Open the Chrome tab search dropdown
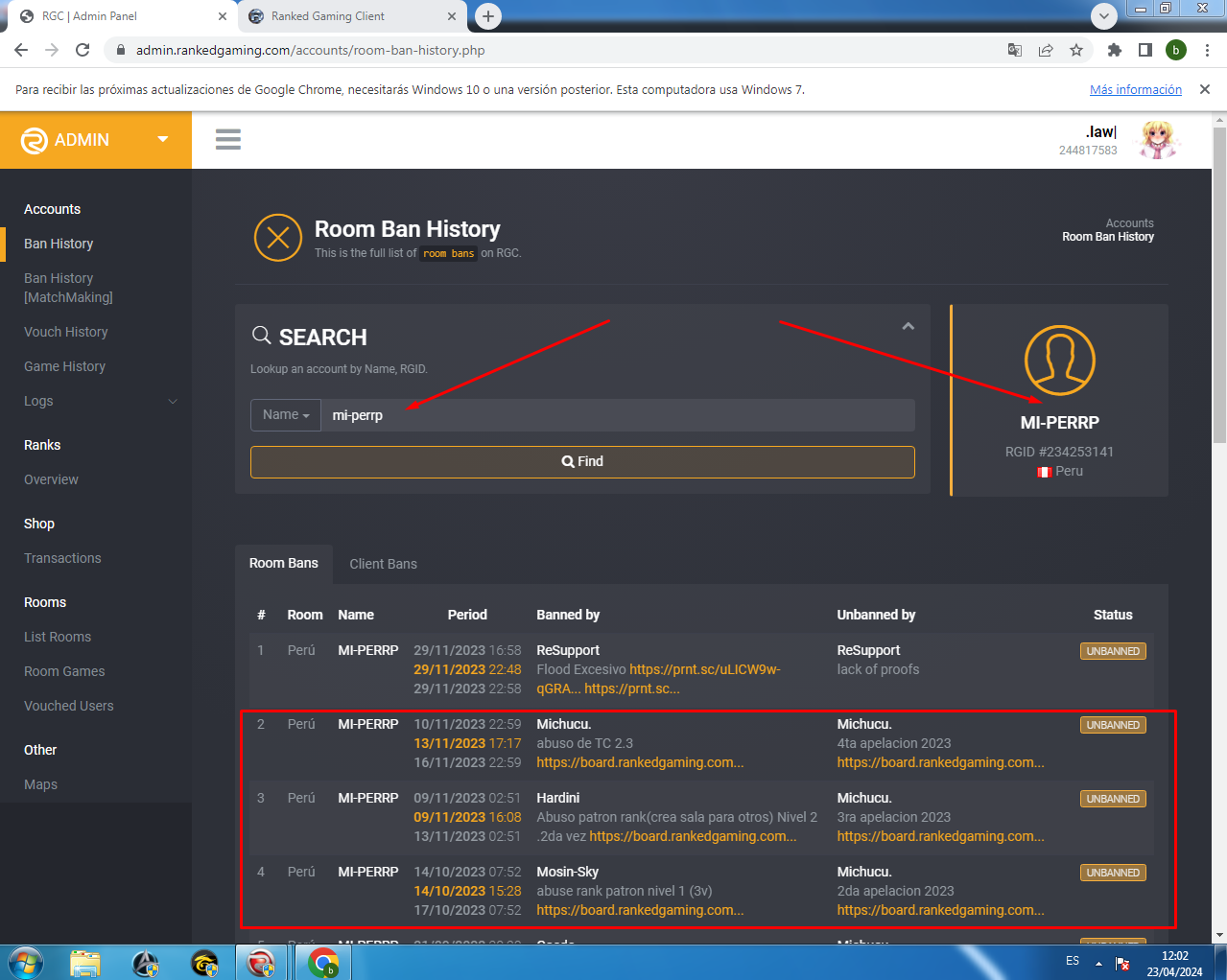The width and height of the screenshot is (1227, 980). [x=1104, y=15]
